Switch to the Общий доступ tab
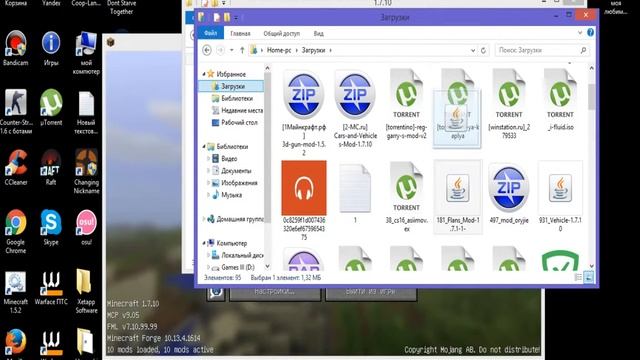Image resolution: width=640 pixels, height=360 pixels. click(x=282, y=33)
